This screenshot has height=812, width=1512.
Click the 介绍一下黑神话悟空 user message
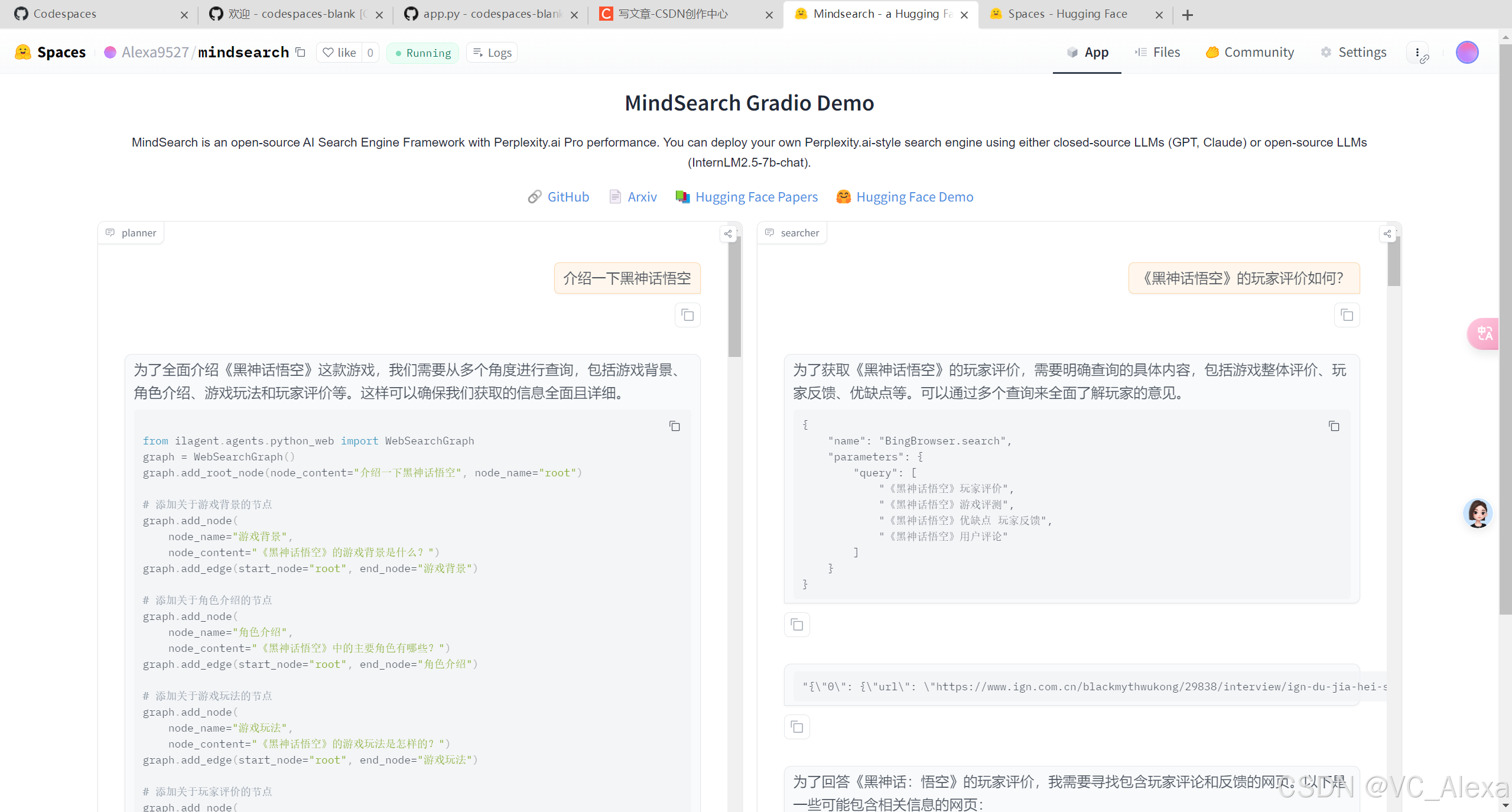[x=627, y=278]
